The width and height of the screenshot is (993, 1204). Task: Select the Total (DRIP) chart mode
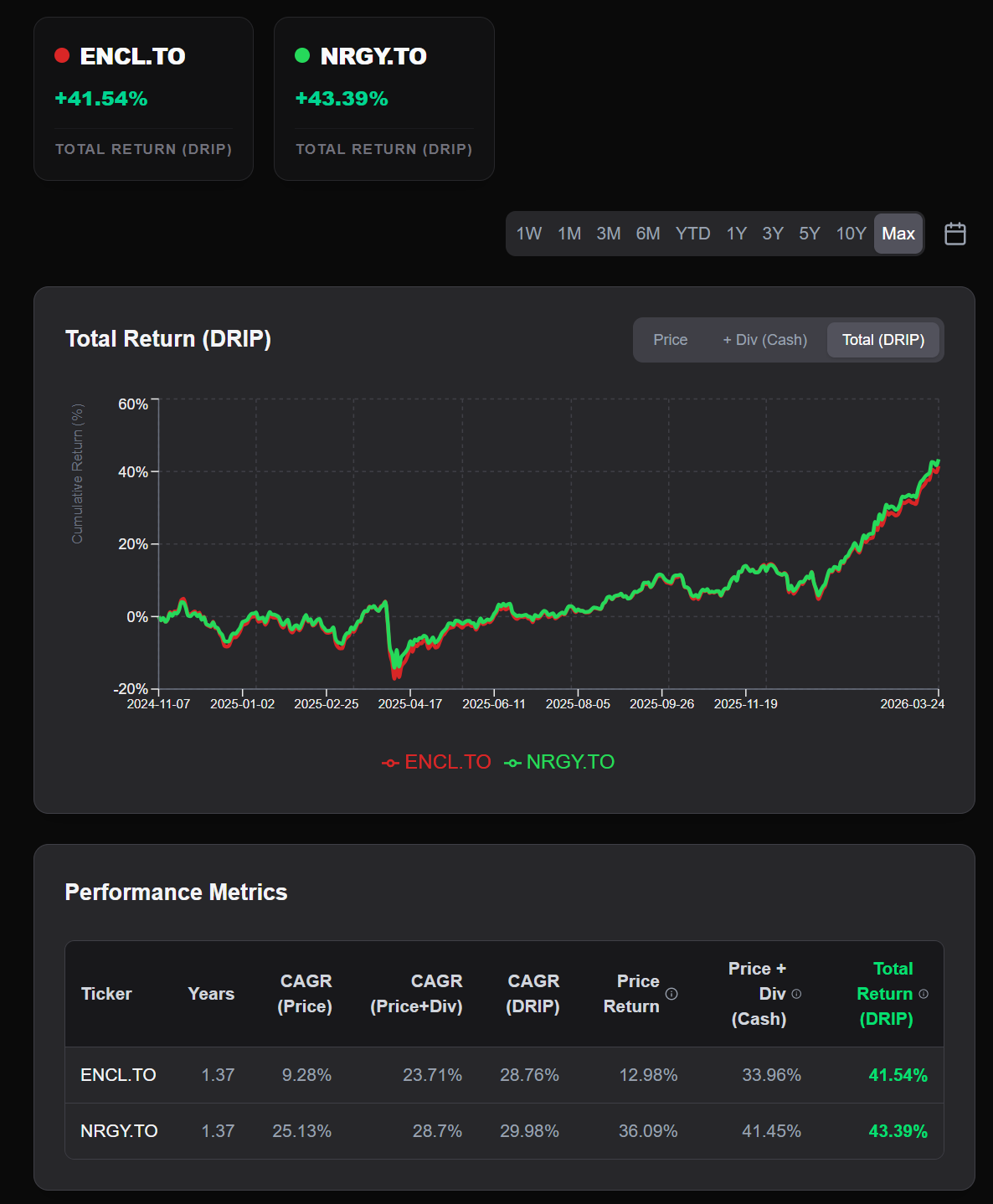click(882, 340)
